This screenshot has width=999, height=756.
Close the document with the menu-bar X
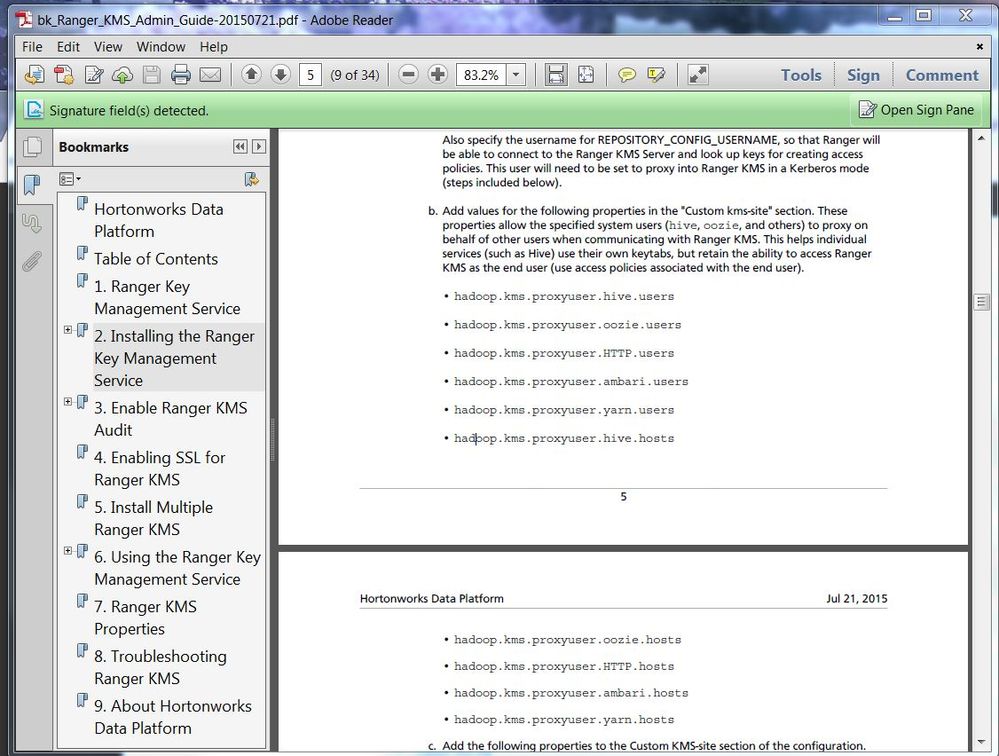click(x=980, y=46)
